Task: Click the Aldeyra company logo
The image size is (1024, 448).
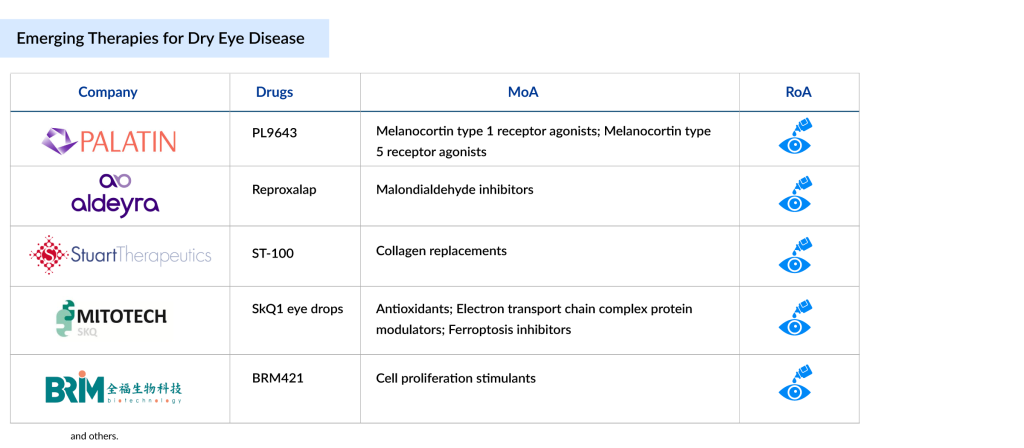Action: click(x=115, y=195)
